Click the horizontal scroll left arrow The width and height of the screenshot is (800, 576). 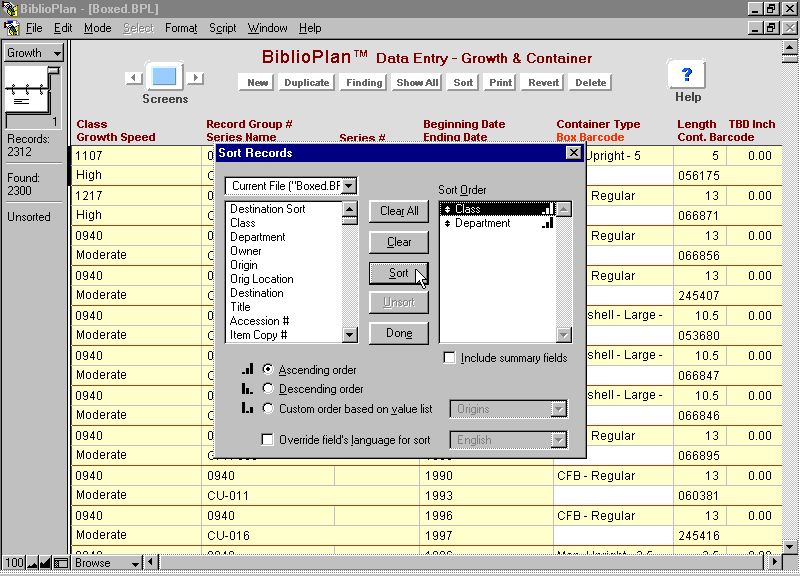tap(150, 562)
